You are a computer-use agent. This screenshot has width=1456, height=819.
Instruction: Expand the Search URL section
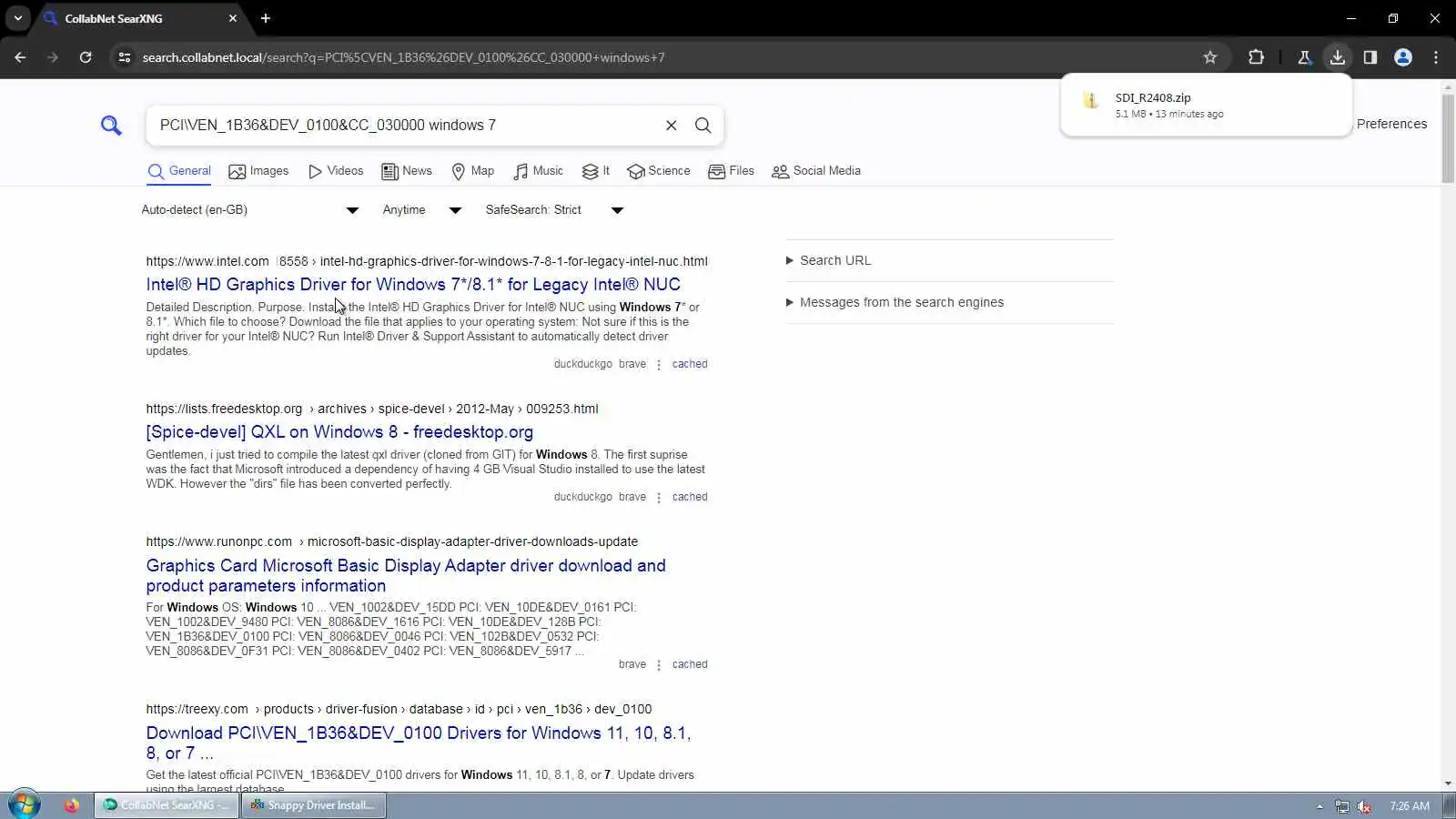[x=828, y=260]
